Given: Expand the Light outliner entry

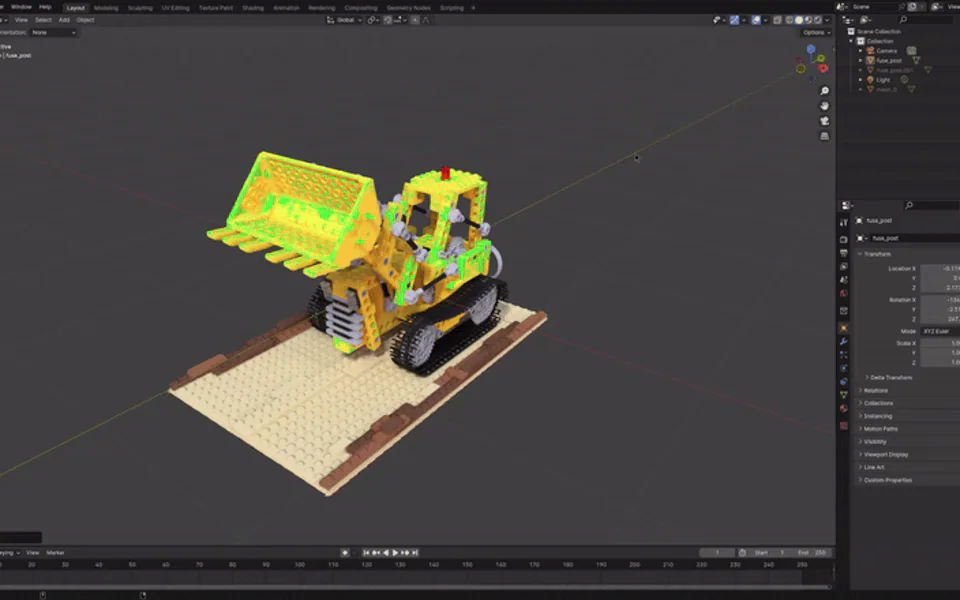Looking at the screenshot, I should coord(860,80).
